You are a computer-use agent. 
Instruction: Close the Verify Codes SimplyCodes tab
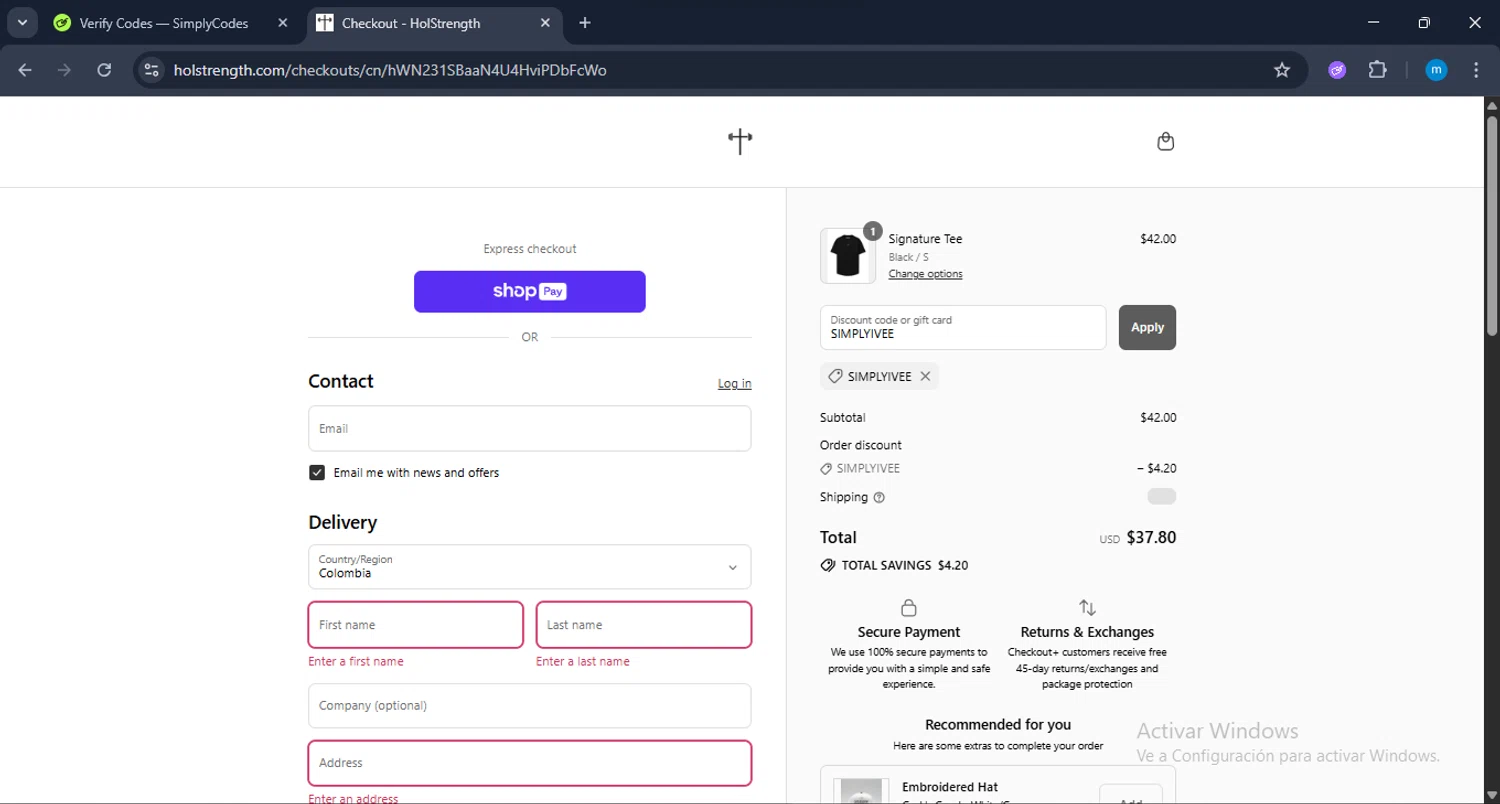283,23
